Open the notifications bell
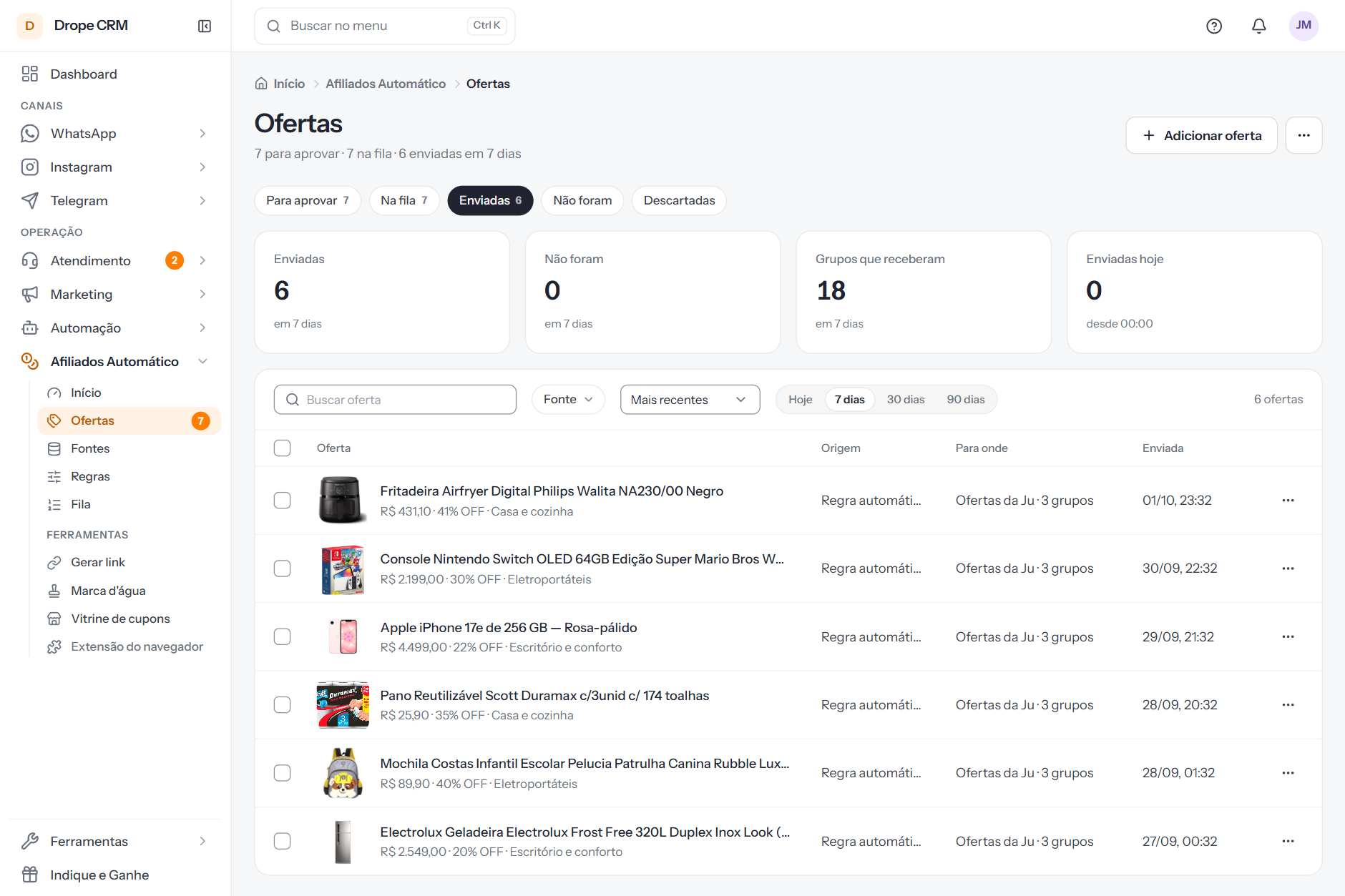1345x896 pixels. coord(1259,26)
